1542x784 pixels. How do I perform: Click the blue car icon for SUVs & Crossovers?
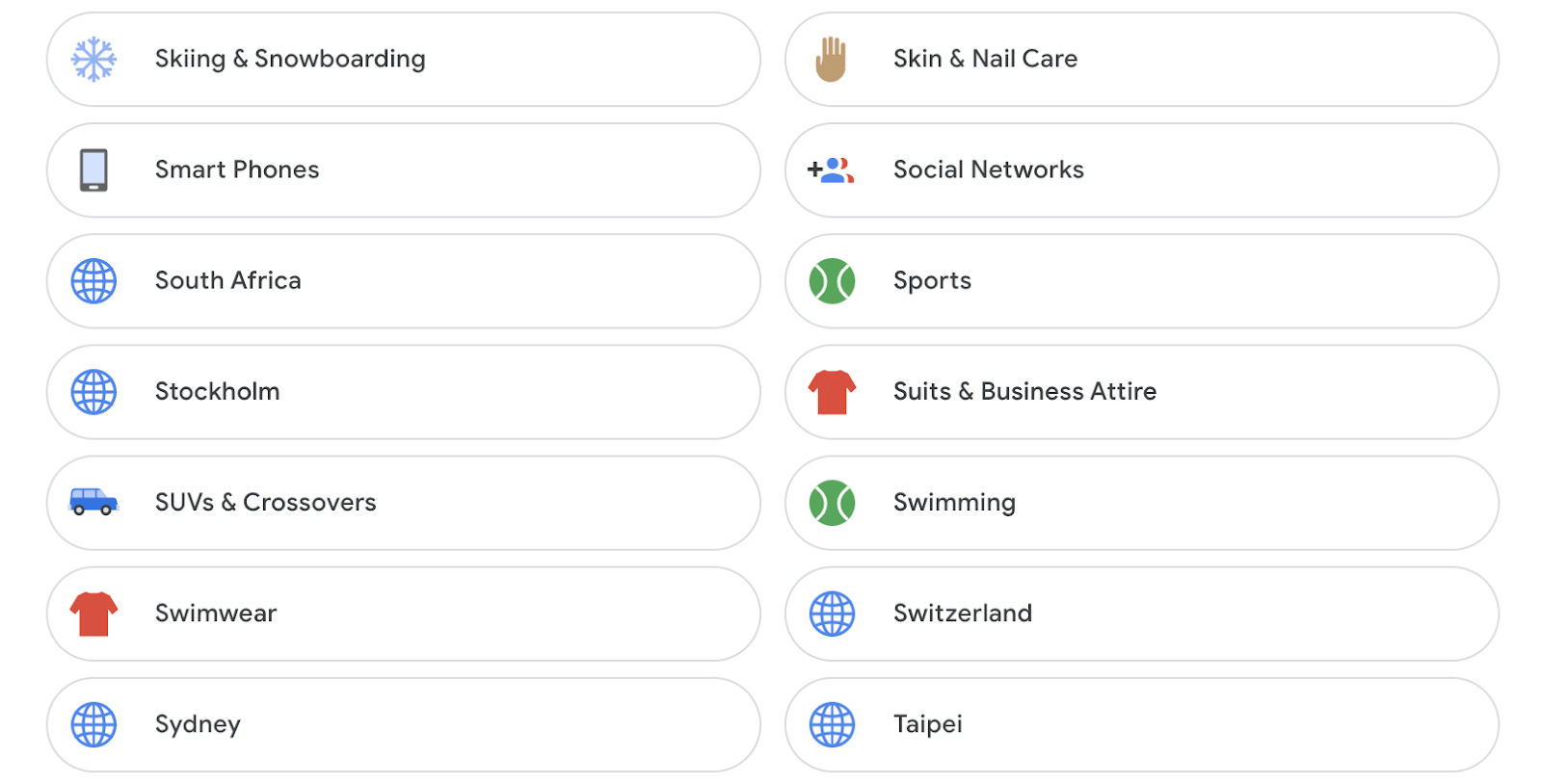point(93,502)
